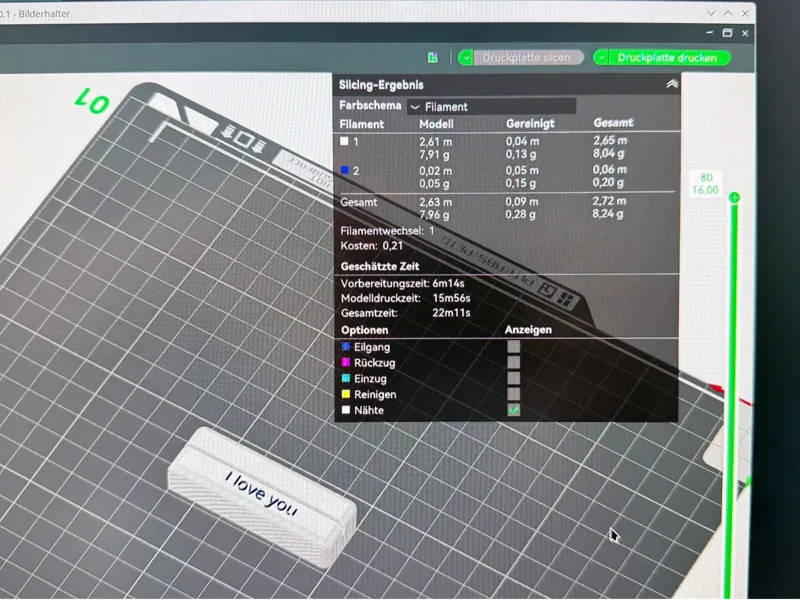Viewport: 800px width, 600px height.
Task: Close the outer Bilderhalter window
Action: (x=745, y=13)
